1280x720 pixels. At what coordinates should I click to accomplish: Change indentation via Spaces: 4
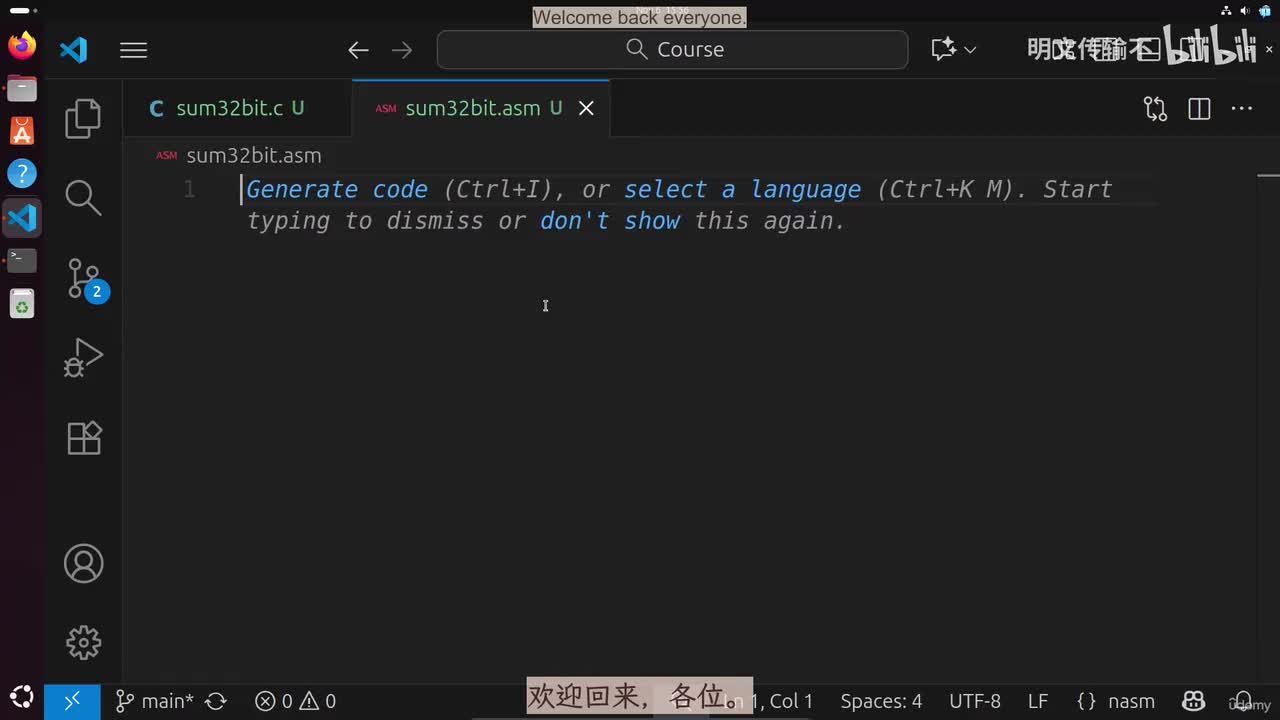pyautogui.click(x=881, y=702)
